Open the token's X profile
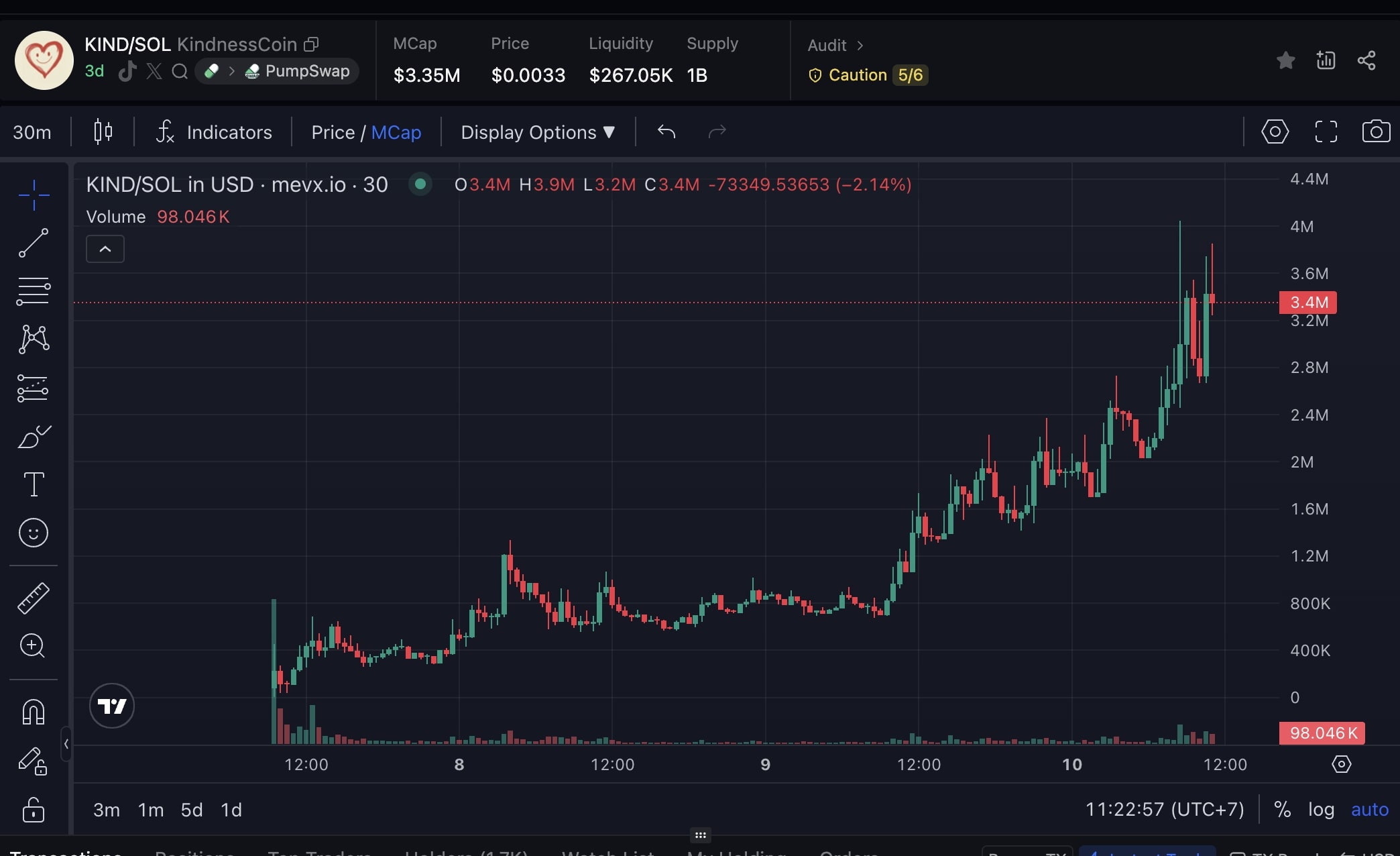The width and height of the screenshot is (1400, 856). click(154, 71)
